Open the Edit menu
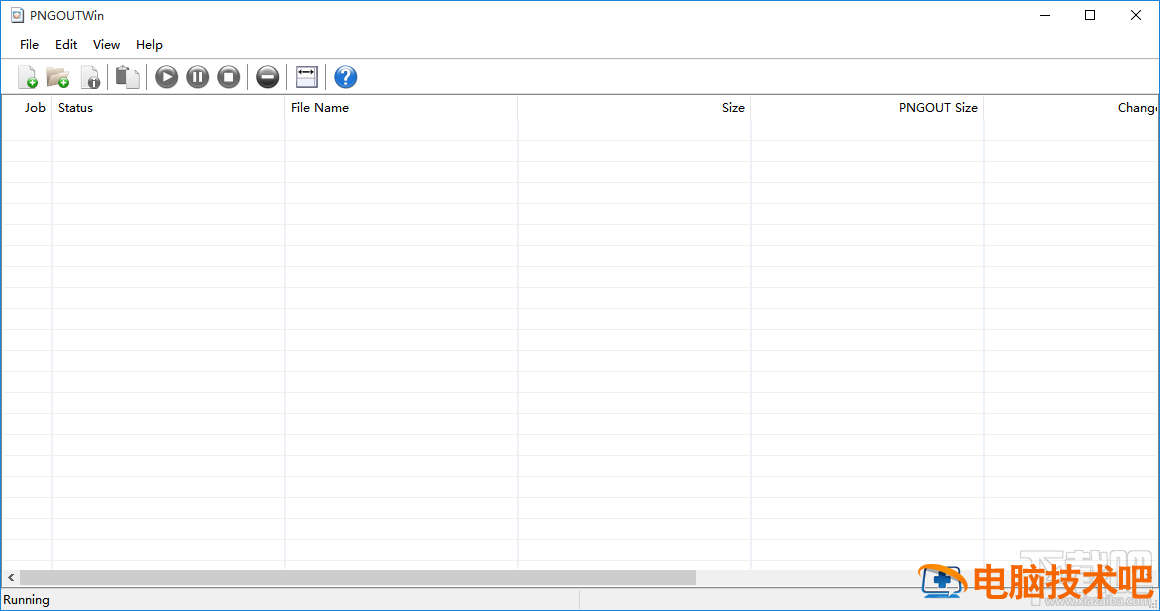Image resolution: width=1160 pixels, height=611 pixels. click(66, 45)
